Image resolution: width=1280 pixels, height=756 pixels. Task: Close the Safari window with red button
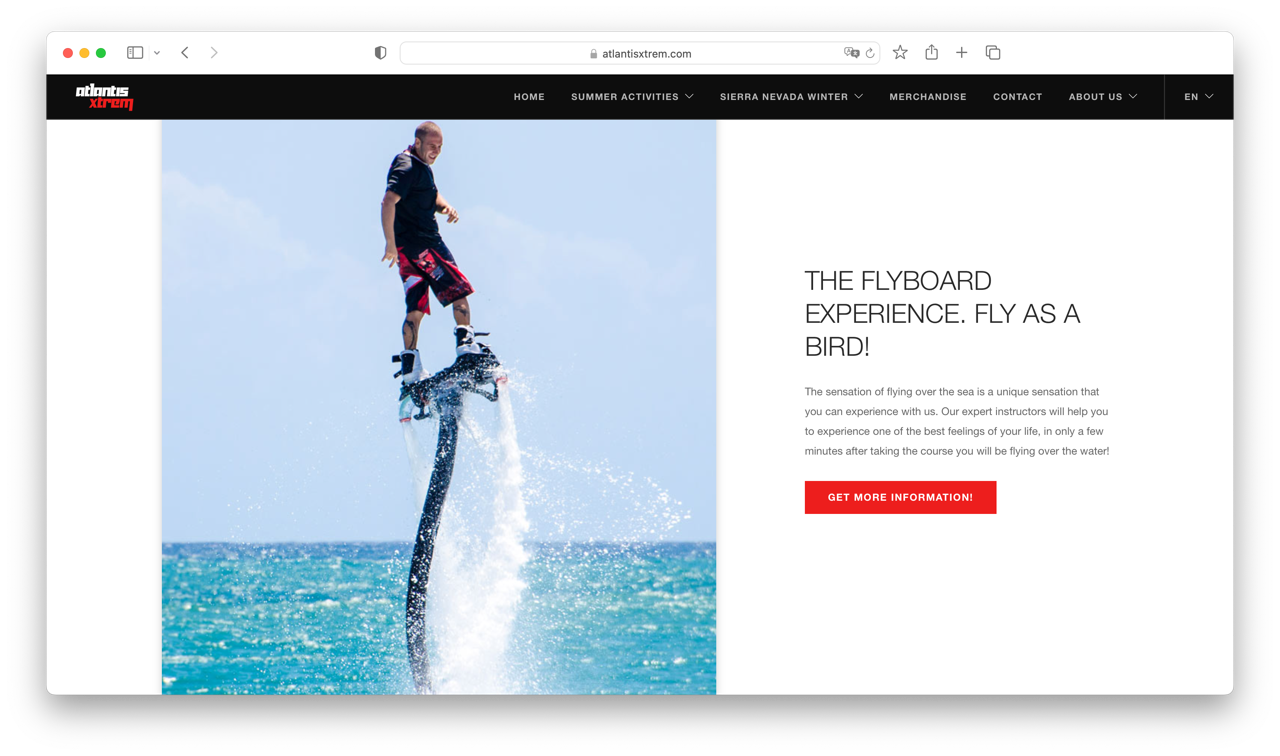[x=68, y=53]
